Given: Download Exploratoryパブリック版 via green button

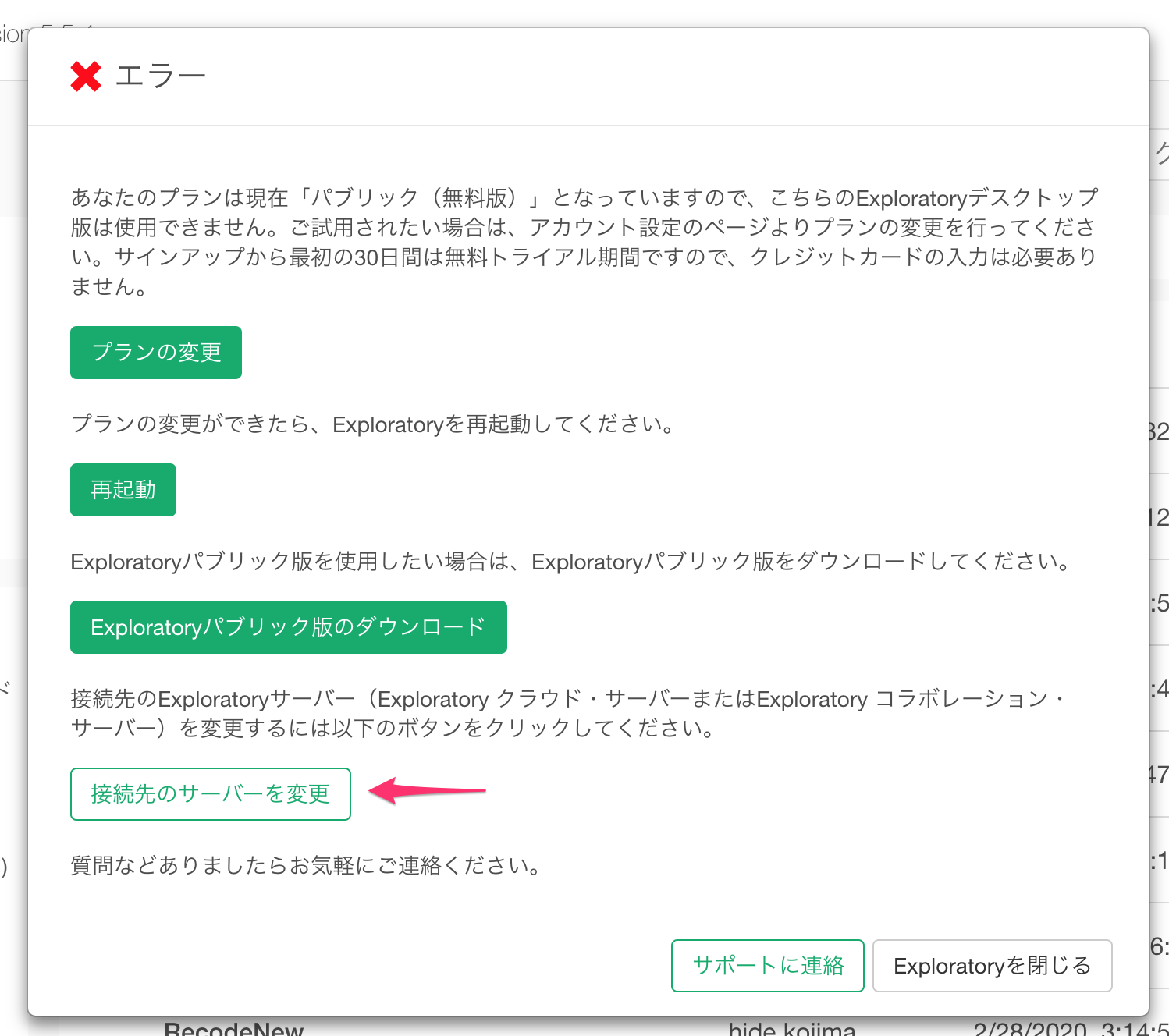Looking at the screenshot, I should click(x=289, y=627).
